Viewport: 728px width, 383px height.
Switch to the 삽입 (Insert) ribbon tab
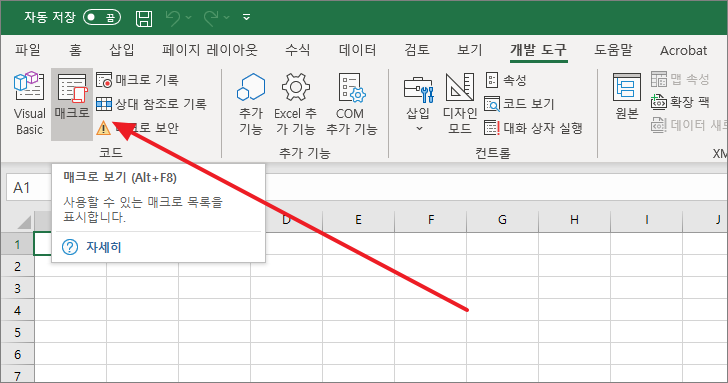(122, 50)
